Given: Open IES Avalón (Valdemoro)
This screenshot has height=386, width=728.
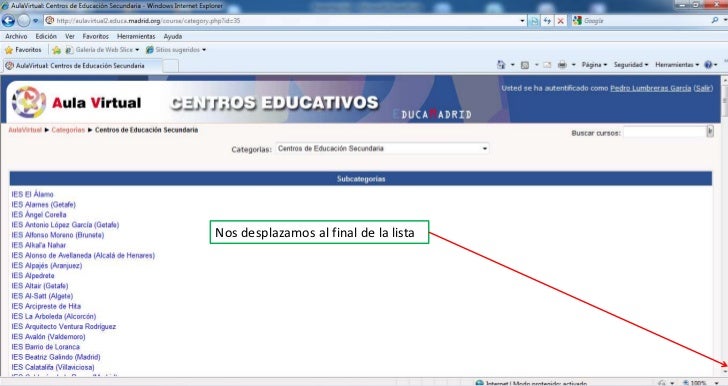Looking at the screenshot, I should click(49, 337).
